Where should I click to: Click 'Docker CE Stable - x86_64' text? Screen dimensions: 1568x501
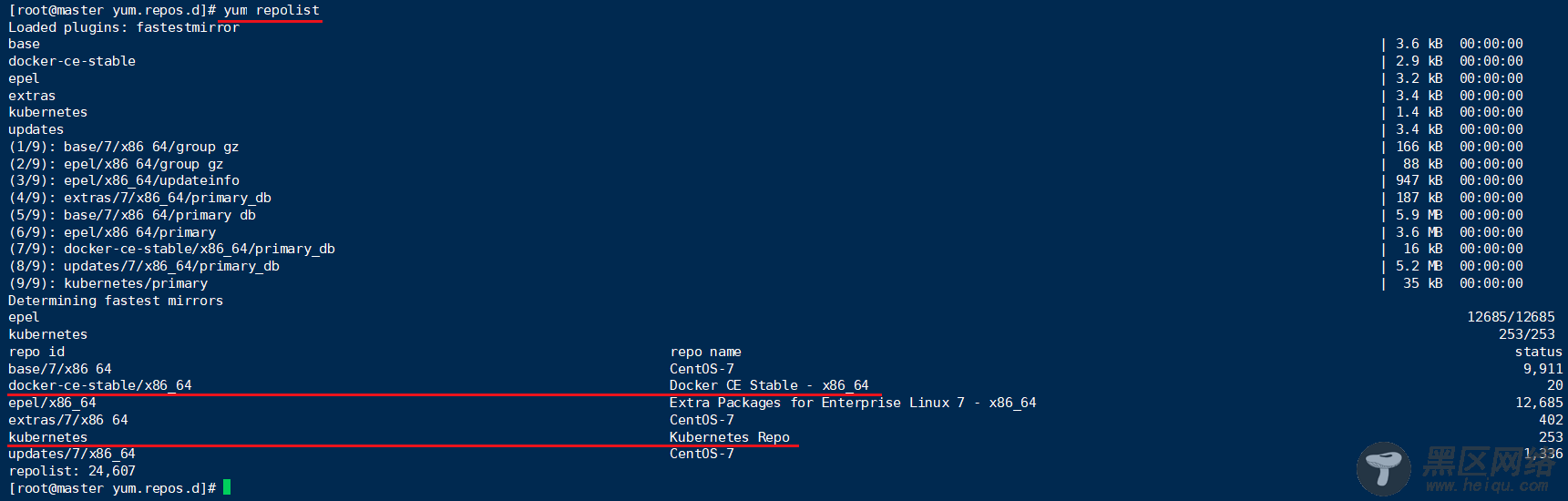coord(769,385)
